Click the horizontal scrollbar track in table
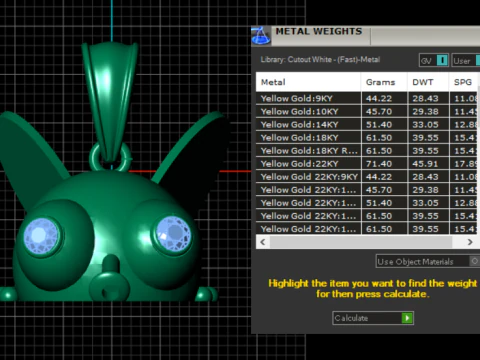The width and height of the screenshot is (480, 360). click(x=361, y=242)
